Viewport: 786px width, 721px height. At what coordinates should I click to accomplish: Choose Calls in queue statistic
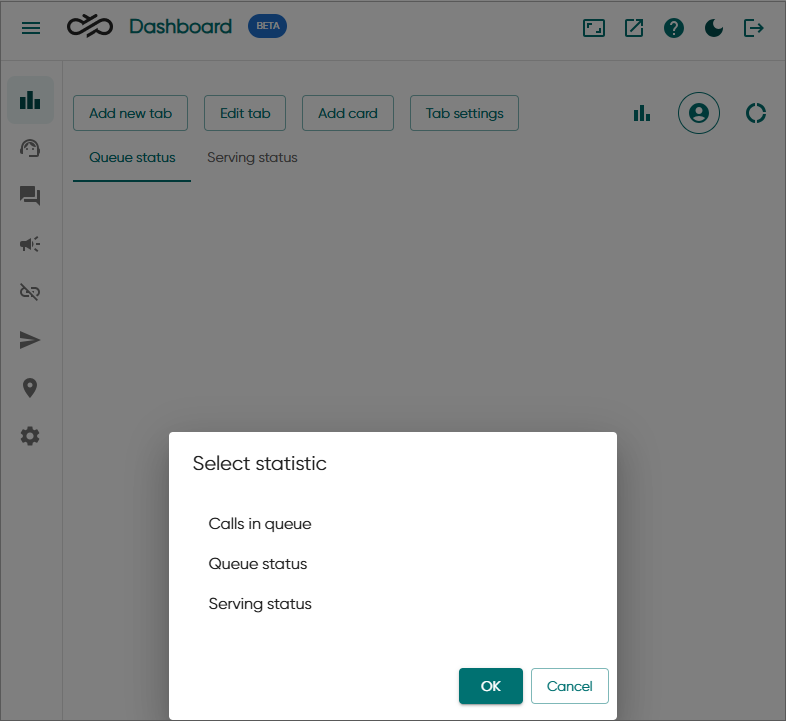(x=260, y=524)
